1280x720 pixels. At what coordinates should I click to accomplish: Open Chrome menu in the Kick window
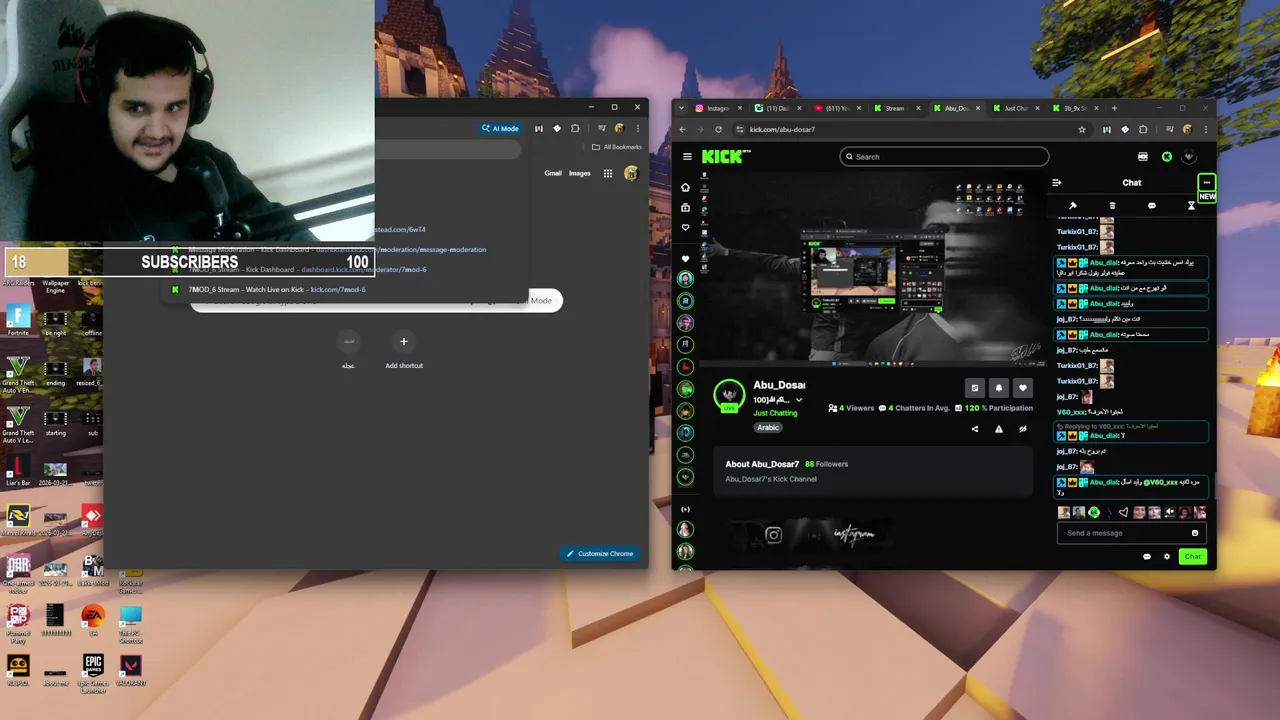(x=1205, y=129)
